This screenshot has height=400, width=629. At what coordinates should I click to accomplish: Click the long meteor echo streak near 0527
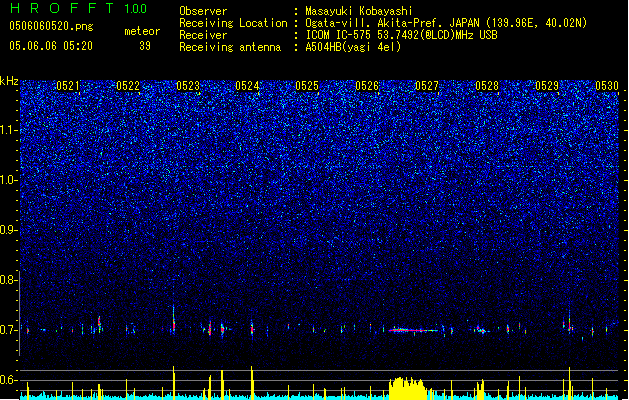pos(413,330)
